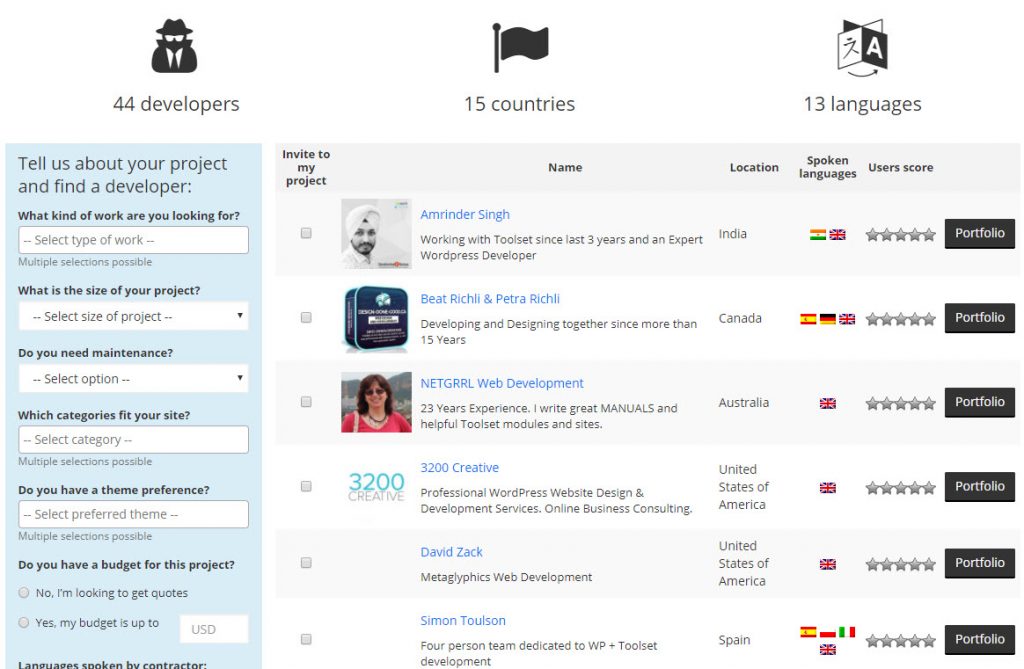This screenshot has width=1024, height=669.
Task: Tick invite checkbox for David Zack
Action: (x=306, y=563)
